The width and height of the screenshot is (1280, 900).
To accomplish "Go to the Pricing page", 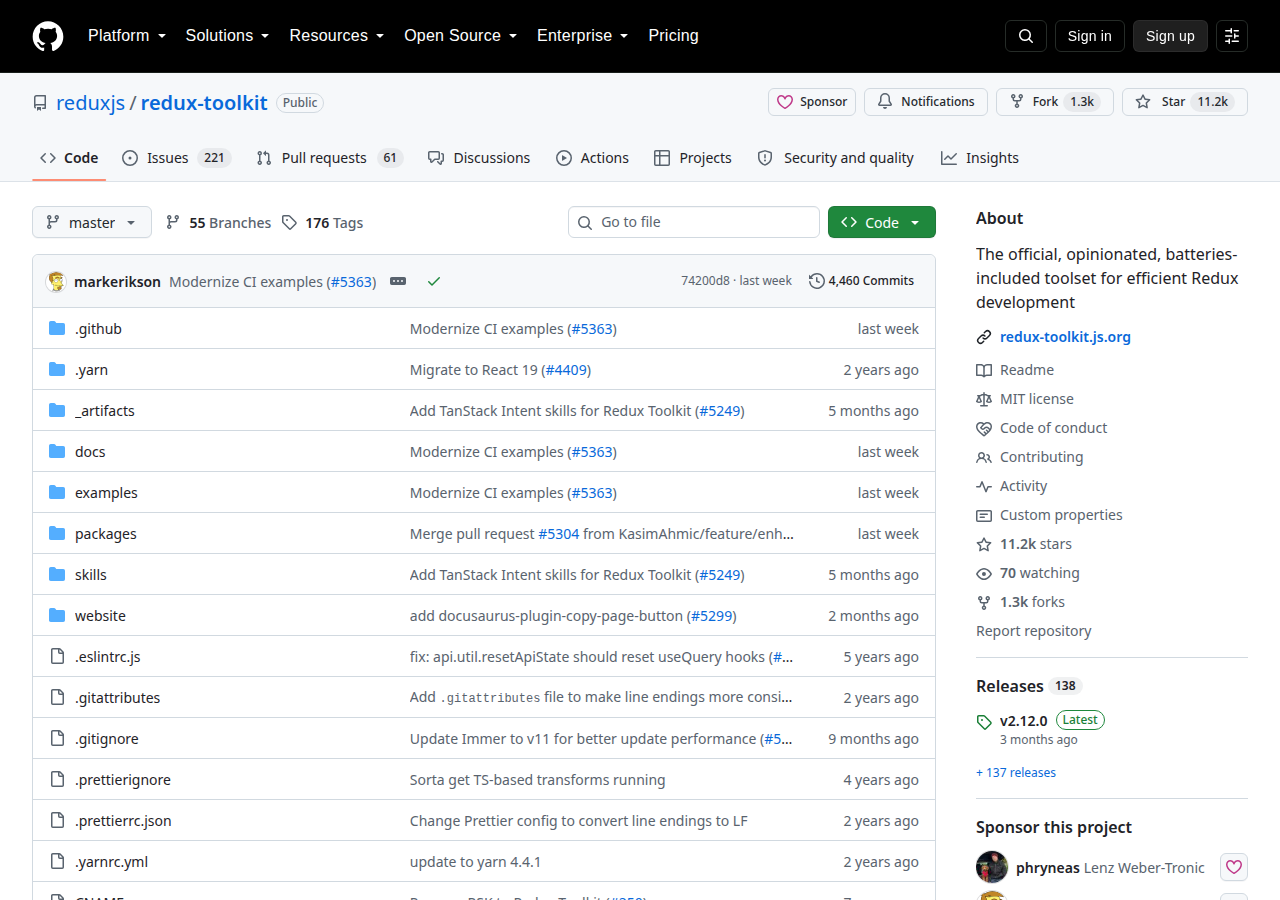I will 674,36.
